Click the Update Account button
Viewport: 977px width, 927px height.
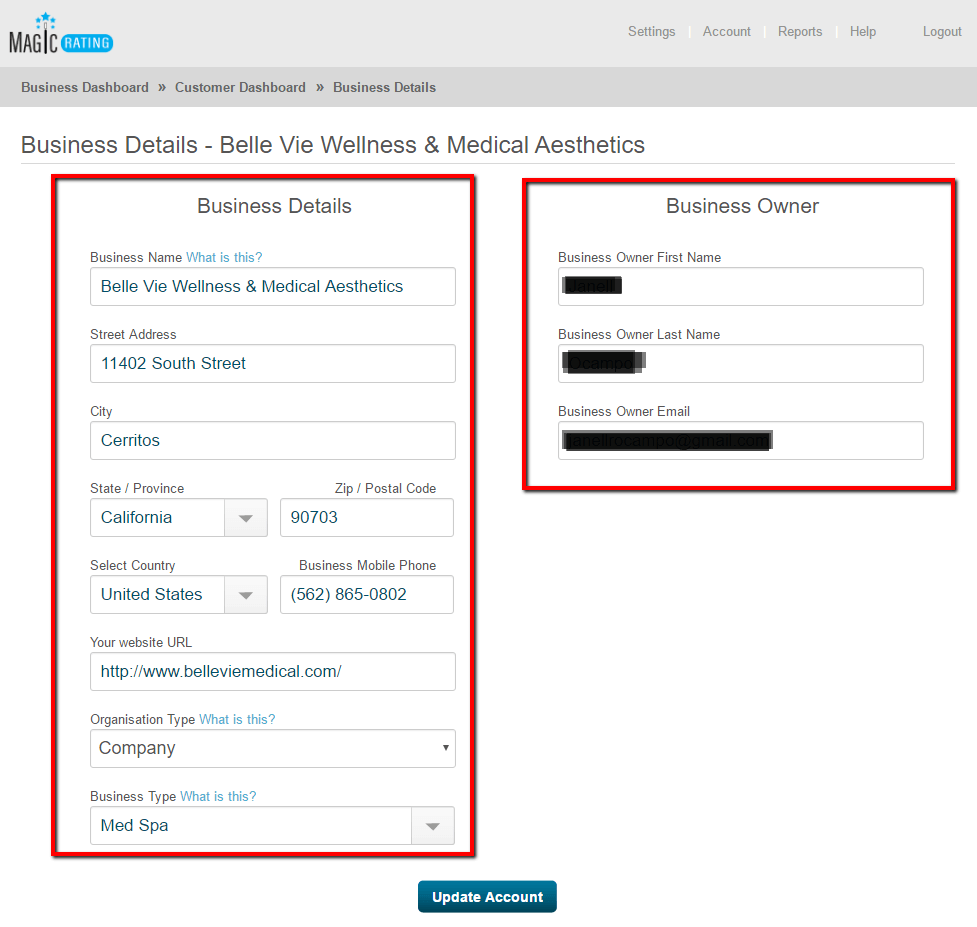(x=487, y=896)
